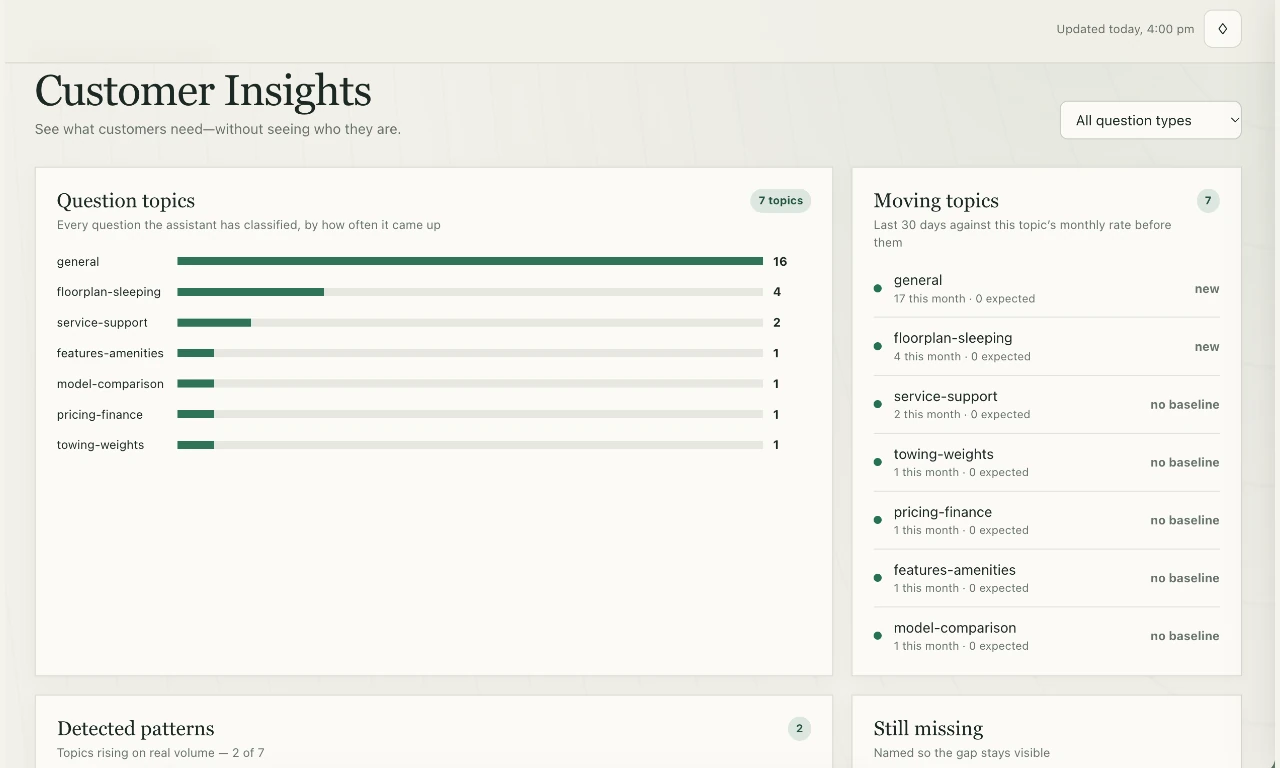
Task: Click the model-comparison label in Question topics
Action: click(110, 384)
